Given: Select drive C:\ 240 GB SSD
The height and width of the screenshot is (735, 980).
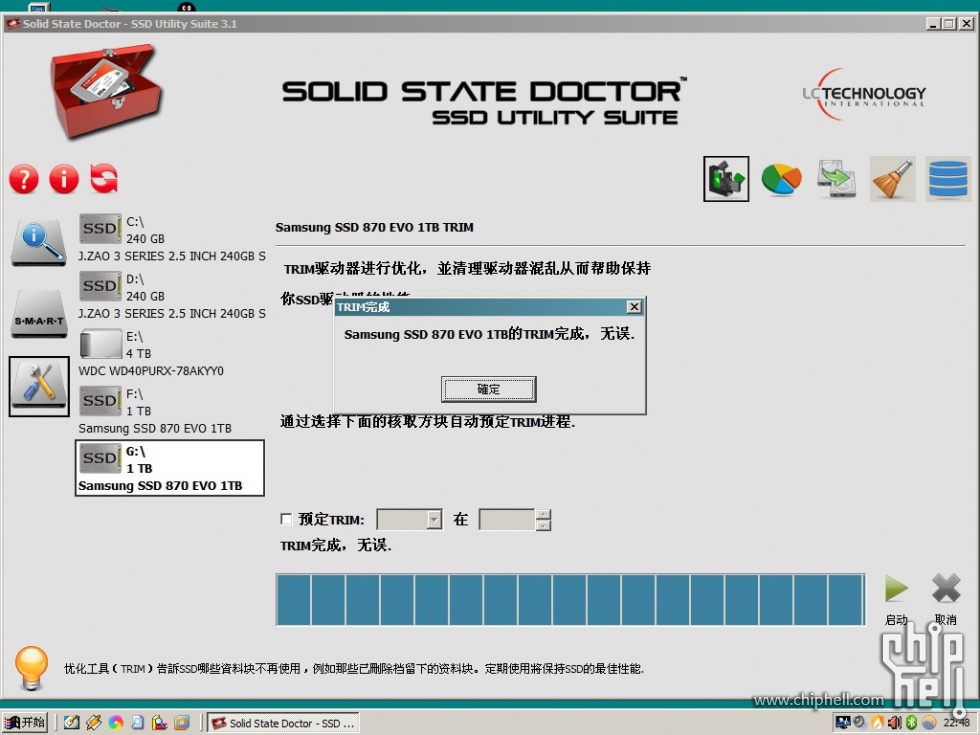Looking at the screenshot, I should point(172,239).
